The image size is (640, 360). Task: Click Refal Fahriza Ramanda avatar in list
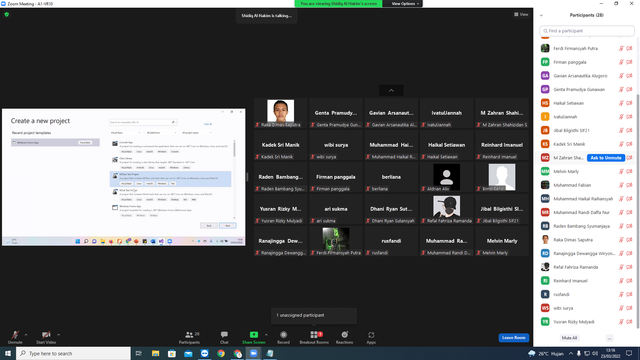point(545,267)
